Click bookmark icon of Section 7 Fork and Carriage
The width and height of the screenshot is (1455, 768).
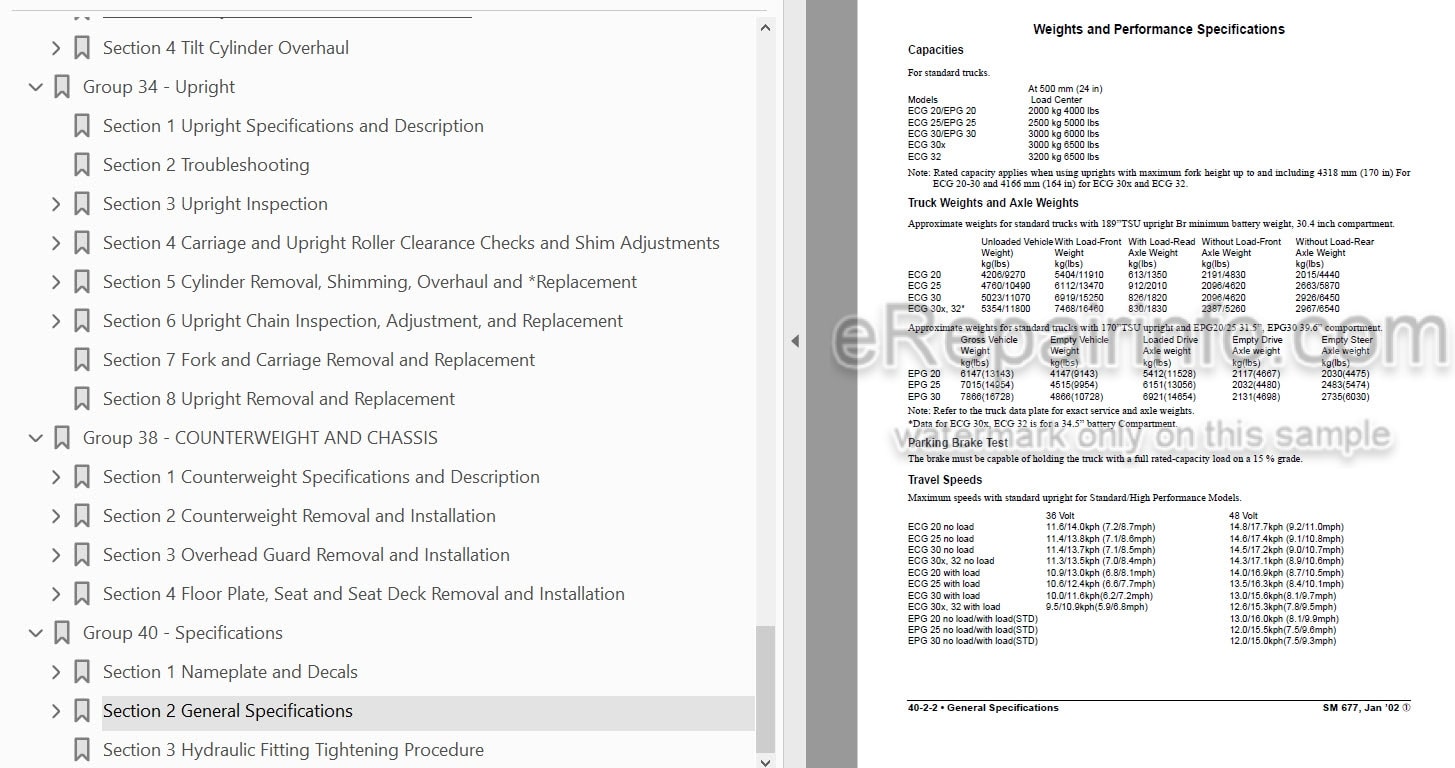82,360
